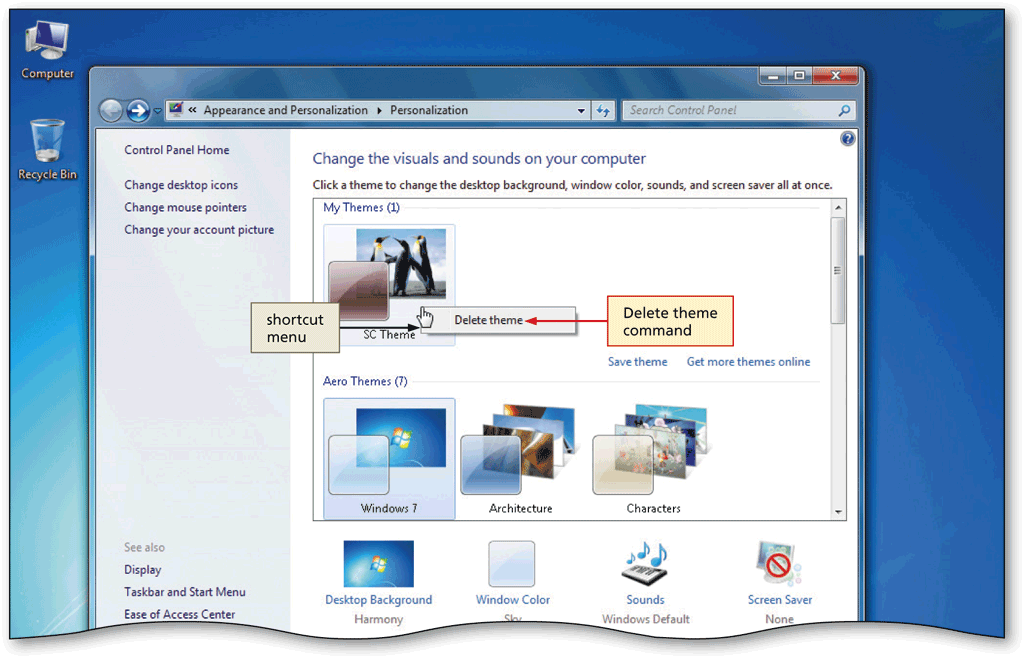Open the Window Color swatch icon
1024x658 pixels.
(x=511, y=564)
